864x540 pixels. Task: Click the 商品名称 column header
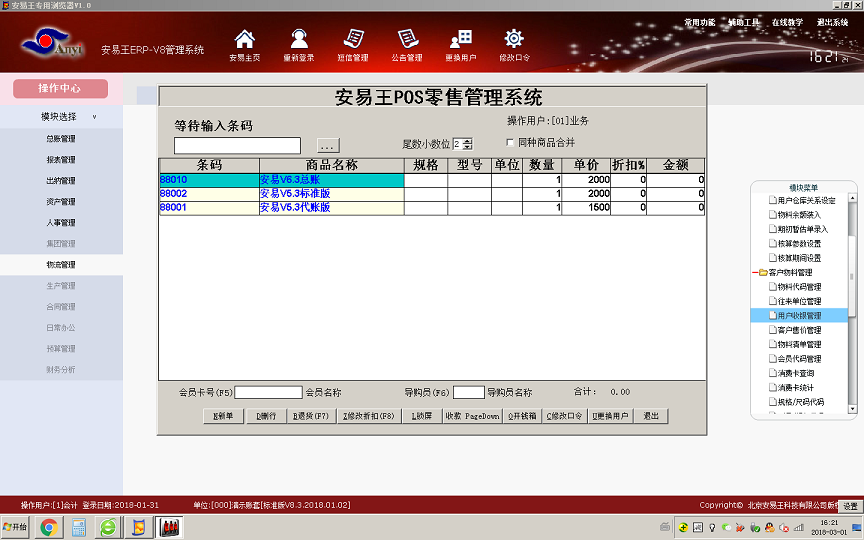(332, 165)
